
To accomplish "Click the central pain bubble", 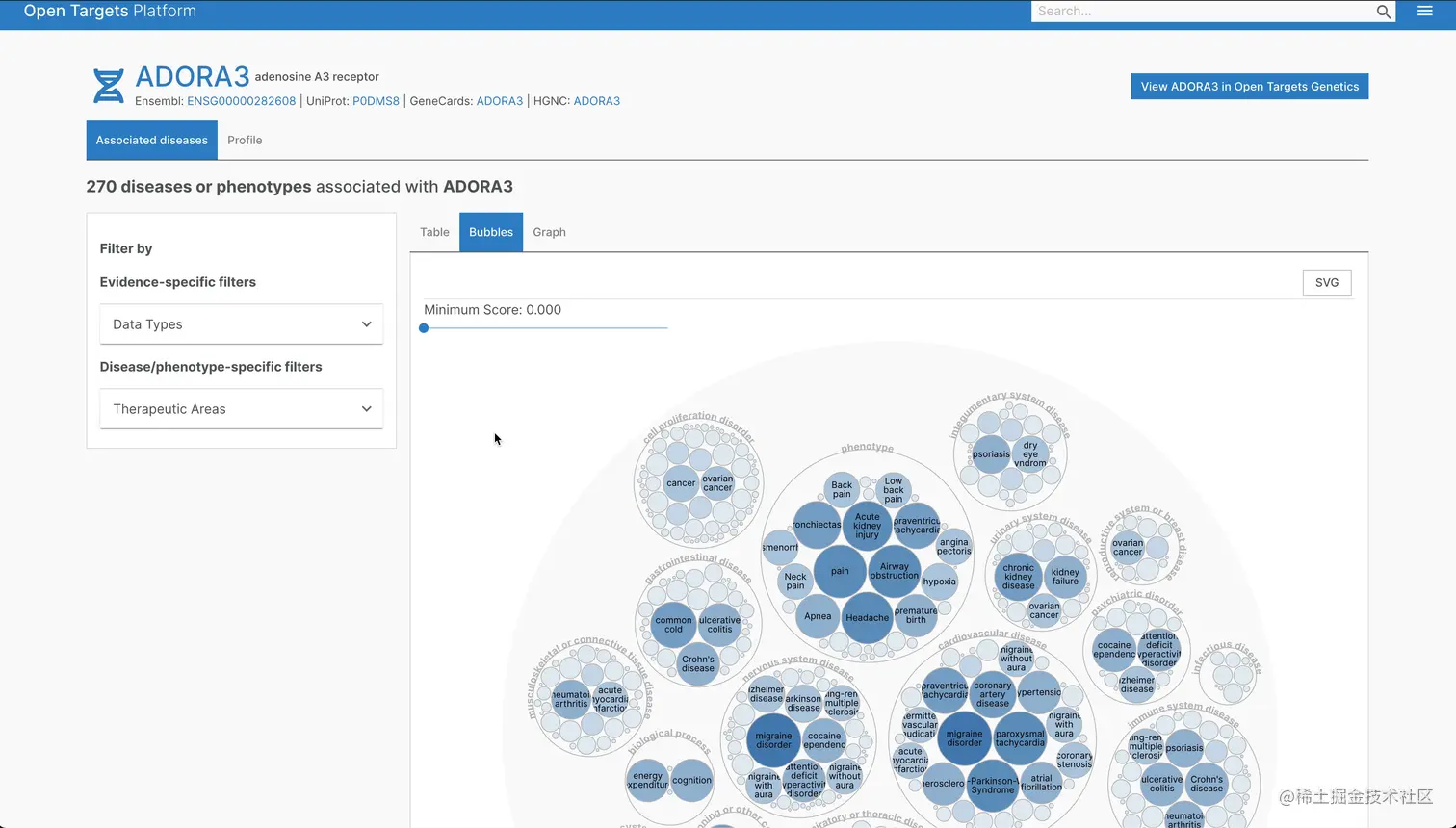I will 841,571.
